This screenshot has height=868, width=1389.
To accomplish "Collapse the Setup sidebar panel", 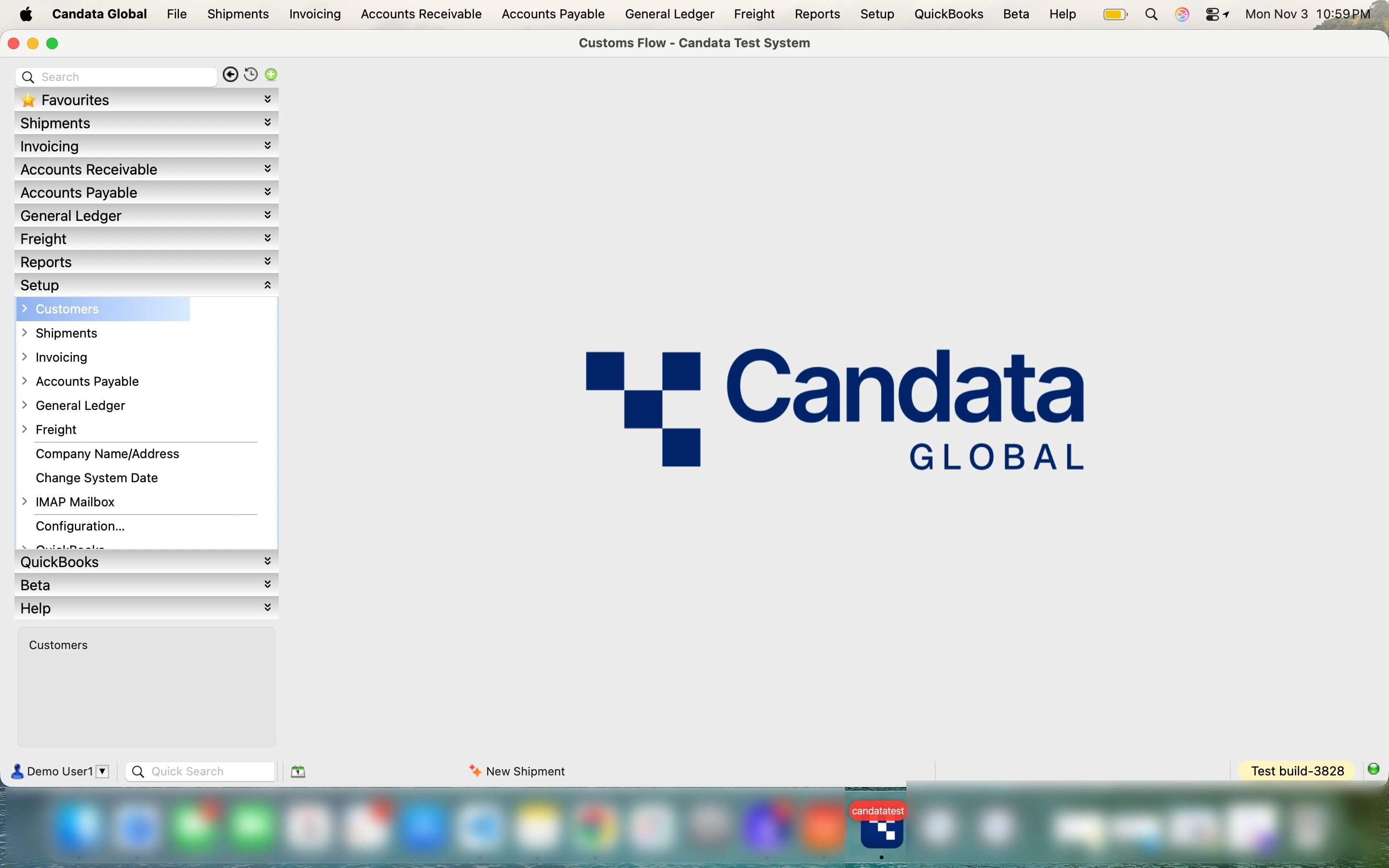I will tap(268, 285).
